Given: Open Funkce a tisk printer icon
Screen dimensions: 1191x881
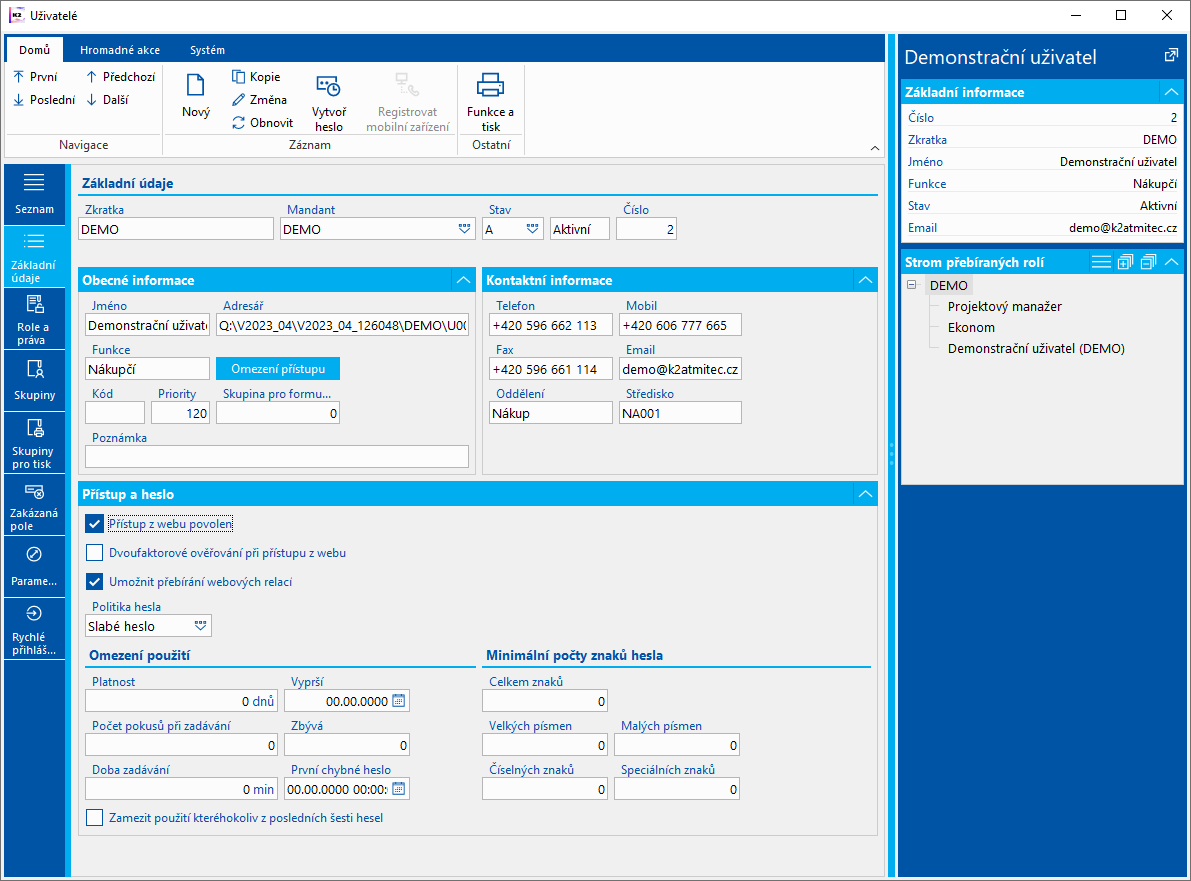Looking at the screenshot, I should (x=490, y=85).
